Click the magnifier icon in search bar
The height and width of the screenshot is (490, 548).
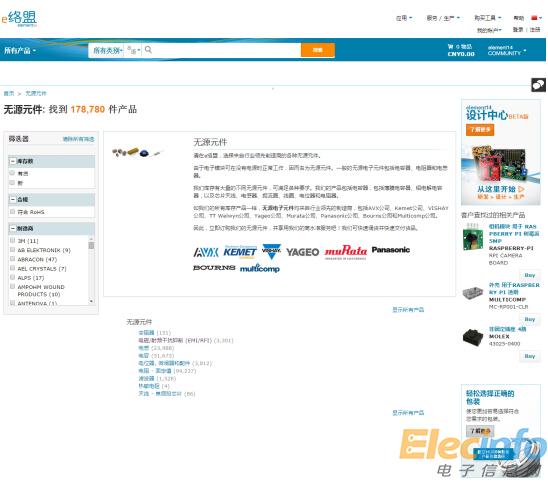point(148,50)
